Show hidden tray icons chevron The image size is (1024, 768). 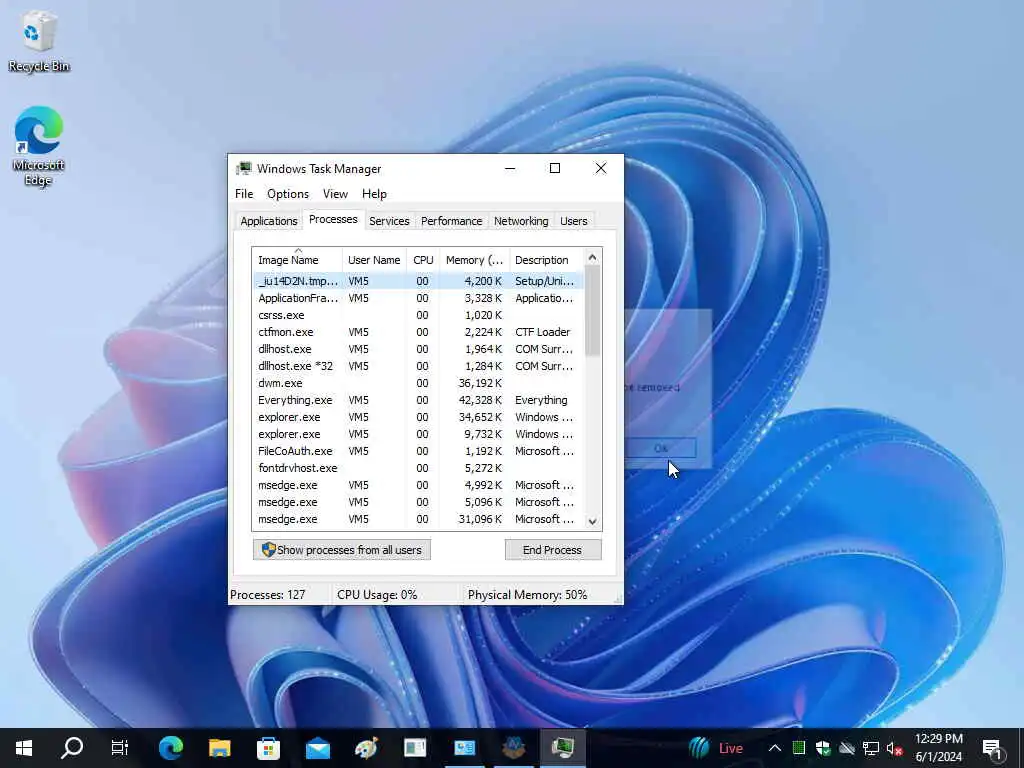[x=775, y=748]
